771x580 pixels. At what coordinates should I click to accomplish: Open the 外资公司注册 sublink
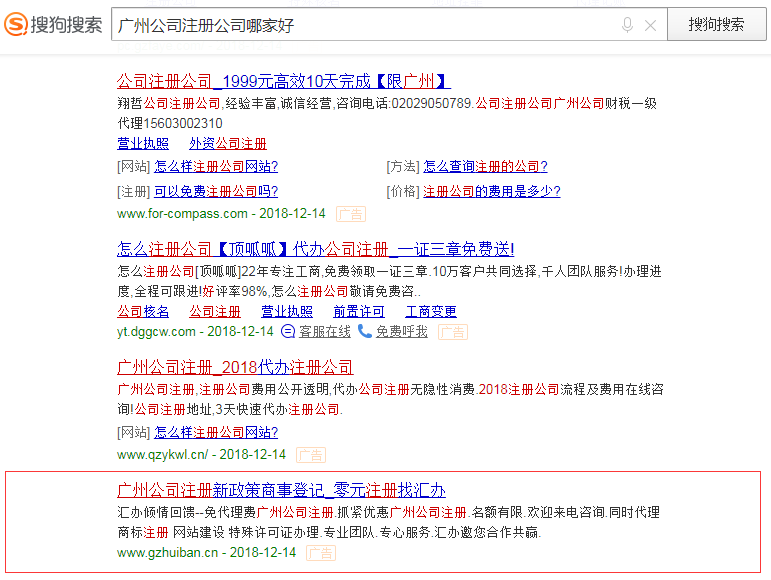228,144
